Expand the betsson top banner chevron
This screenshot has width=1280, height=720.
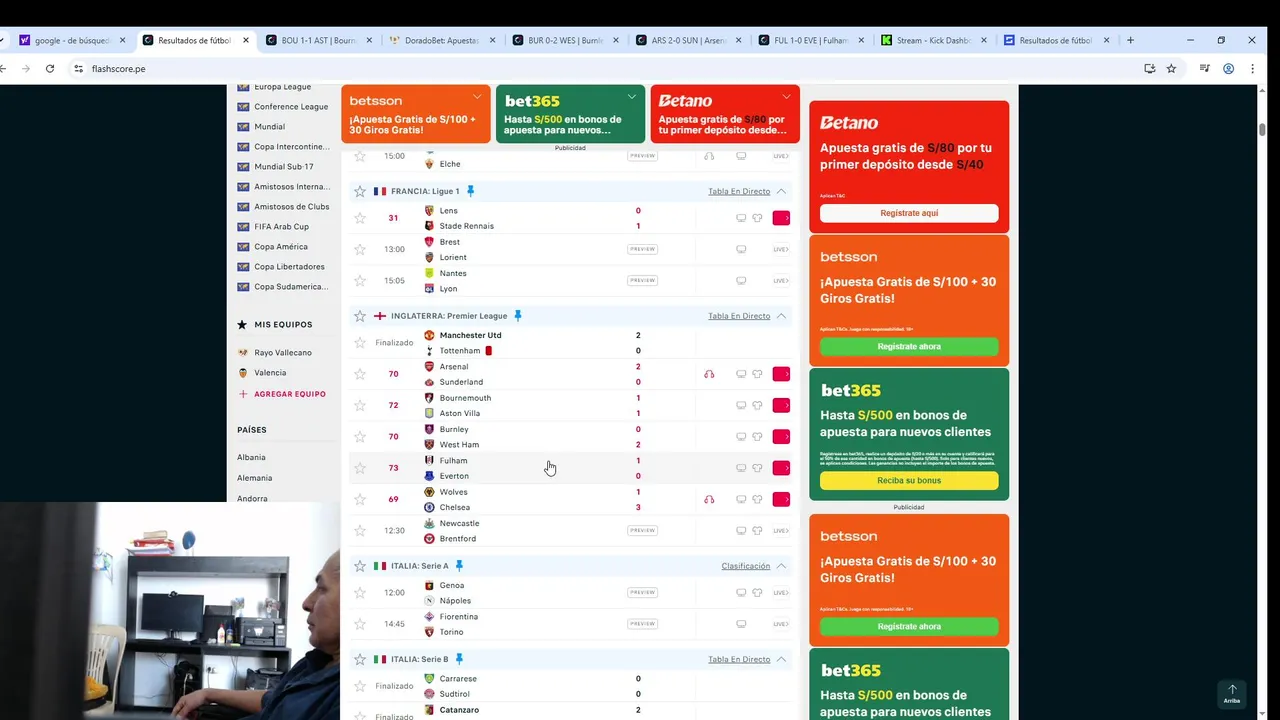coord(477,97)
